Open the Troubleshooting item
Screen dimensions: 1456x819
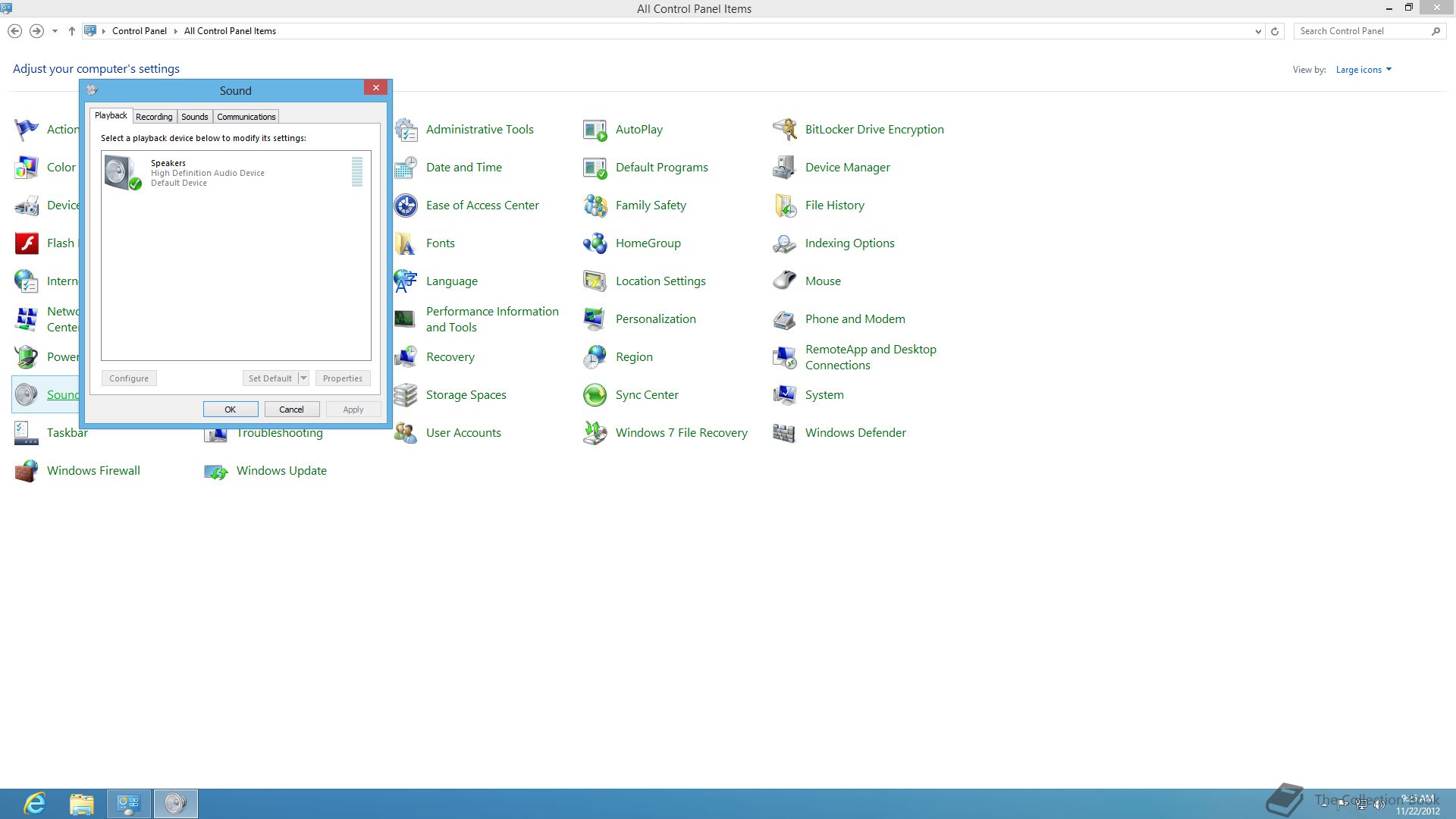[x=264, y=433]
